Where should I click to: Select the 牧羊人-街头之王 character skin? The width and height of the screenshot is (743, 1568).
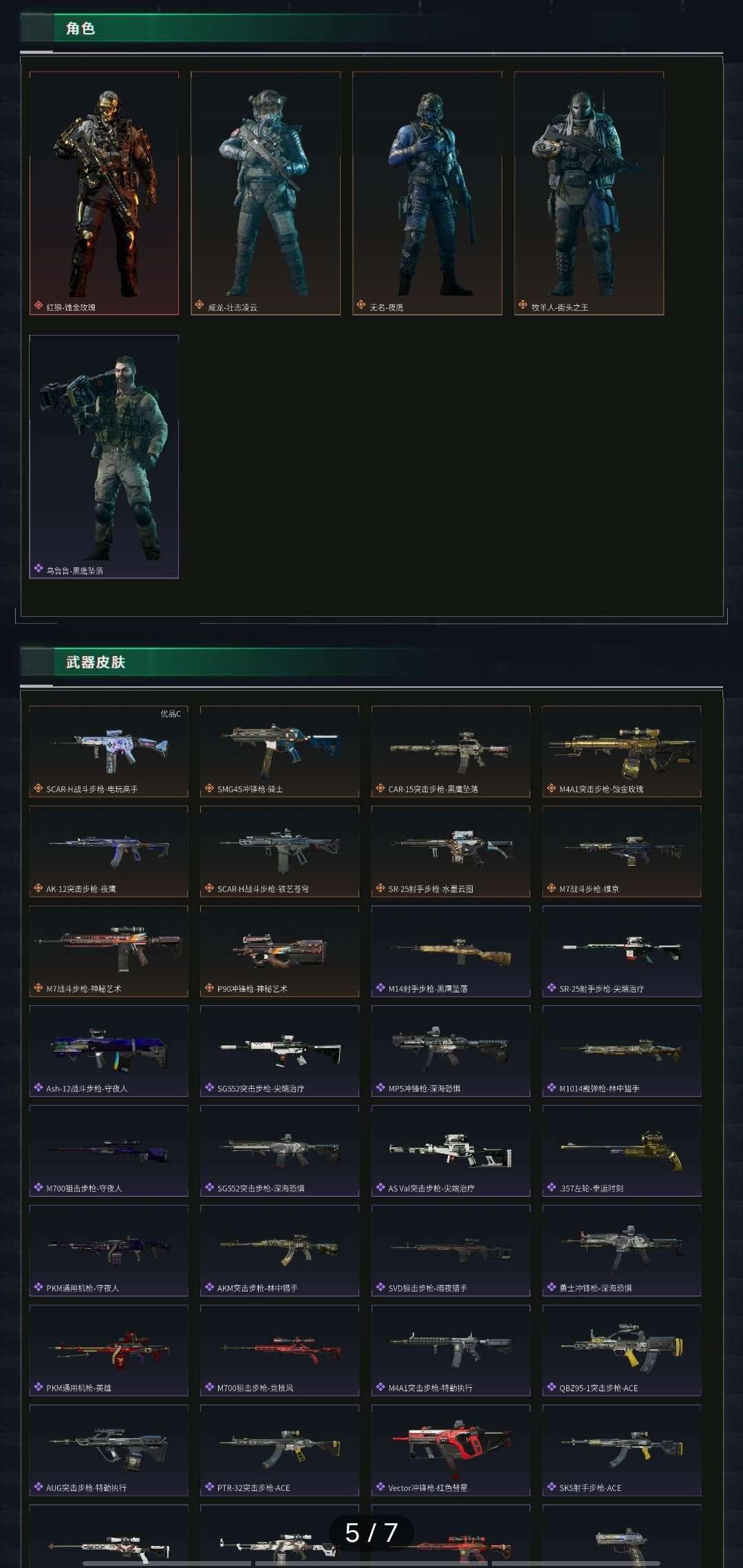point(589,193)
